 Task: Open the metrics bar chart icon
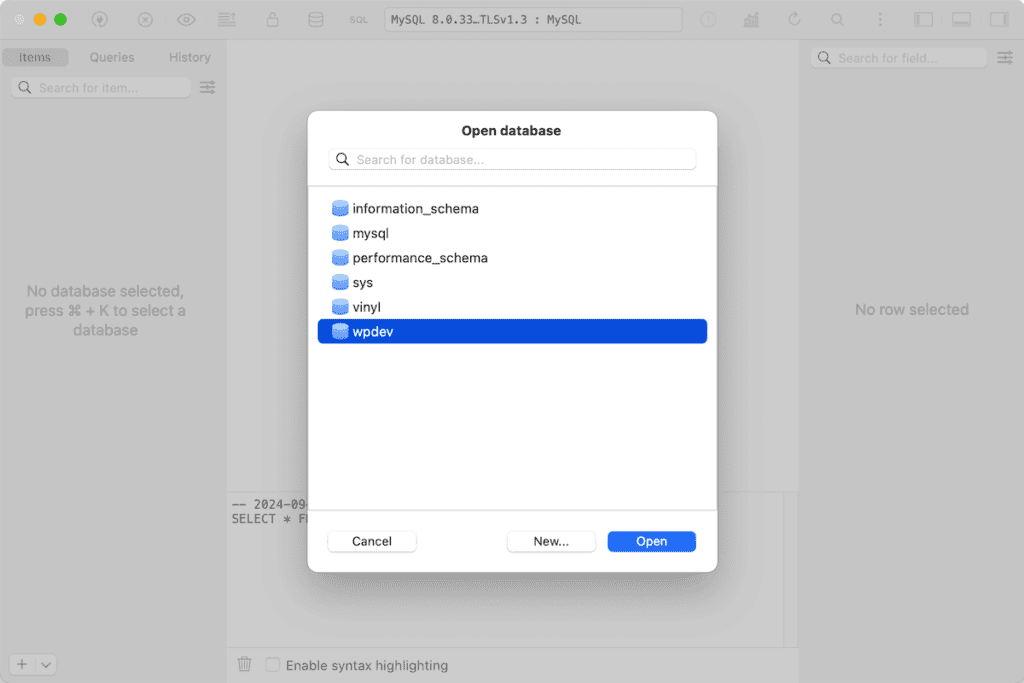[x=751, y=20]
